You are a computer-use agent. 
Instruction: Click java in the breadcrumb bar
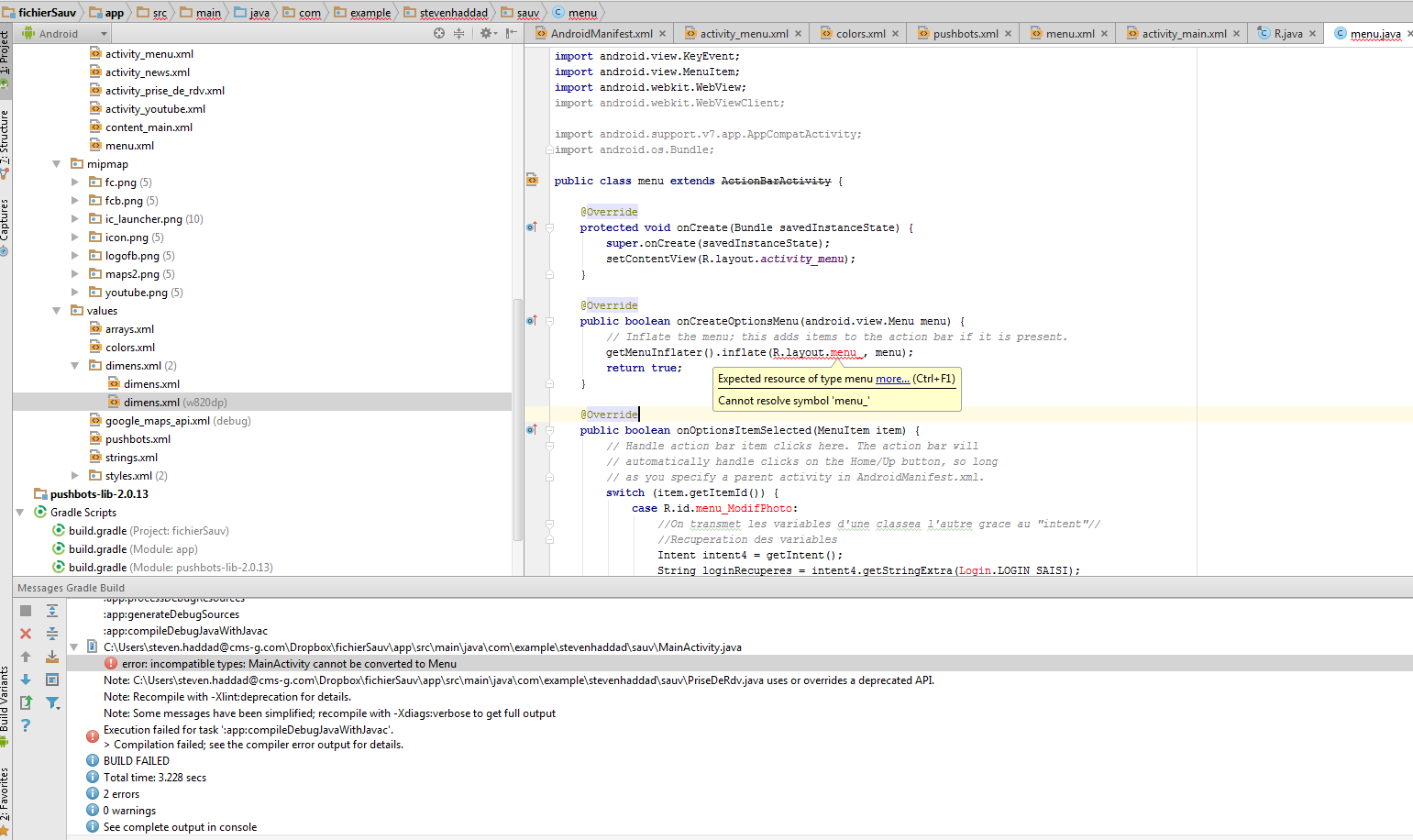click(252, 13)
